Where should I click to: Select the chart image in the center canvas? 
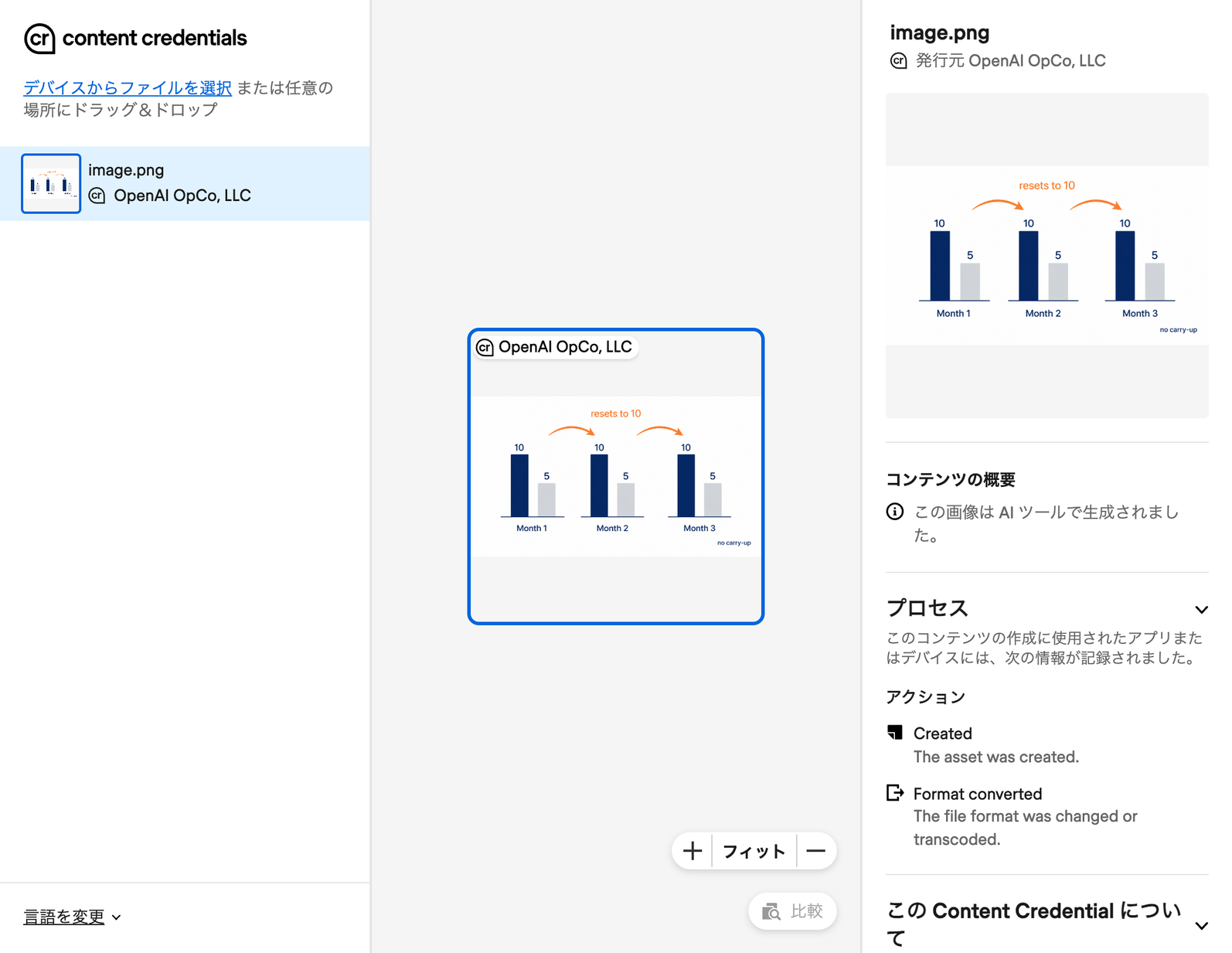point(616,477)
